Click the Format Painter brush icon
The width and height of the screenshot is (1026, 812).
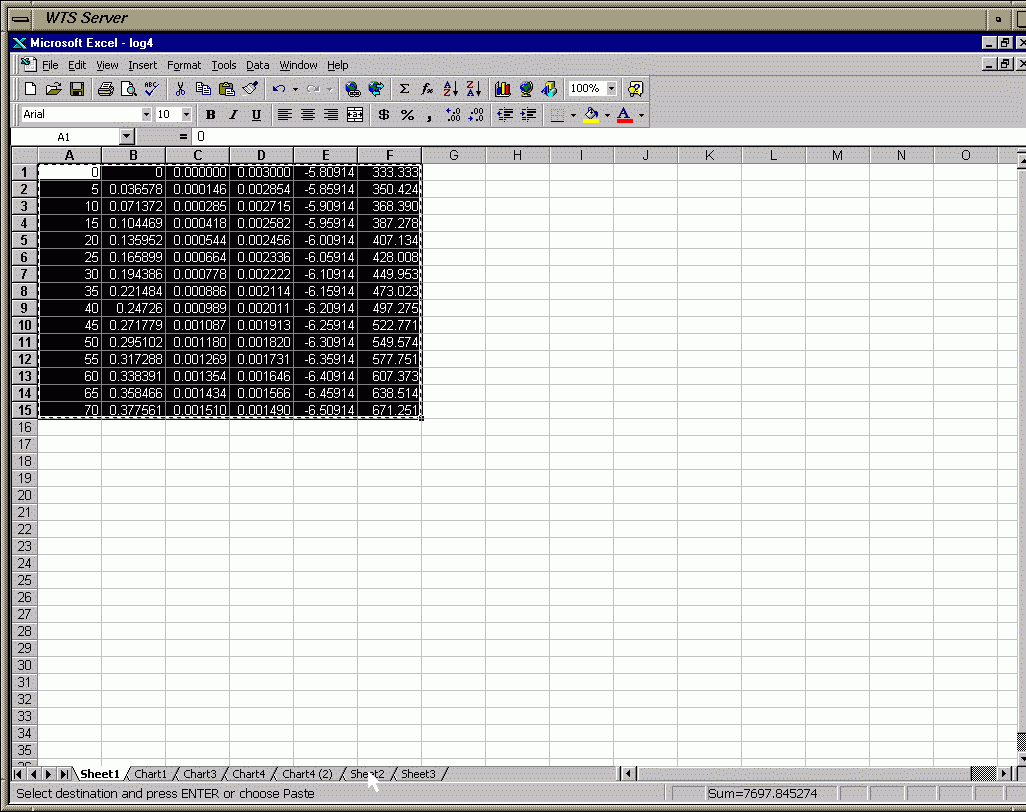click(251, 89)
